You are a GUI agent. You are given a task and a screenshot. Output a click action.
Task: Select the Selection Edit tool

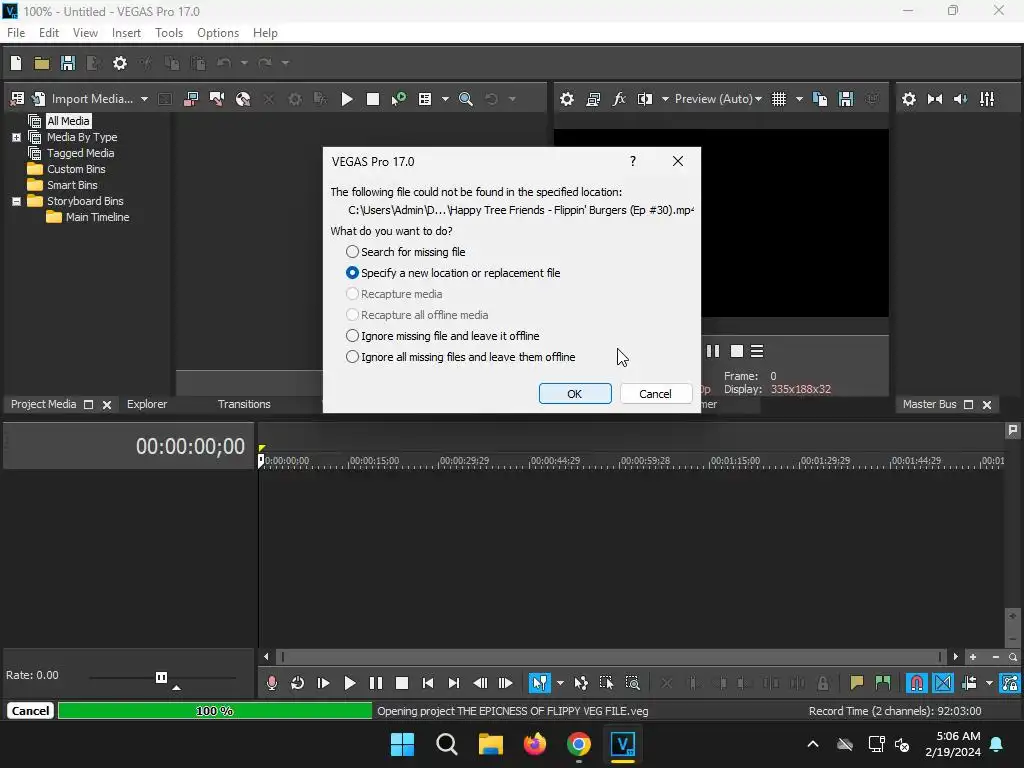607,683
